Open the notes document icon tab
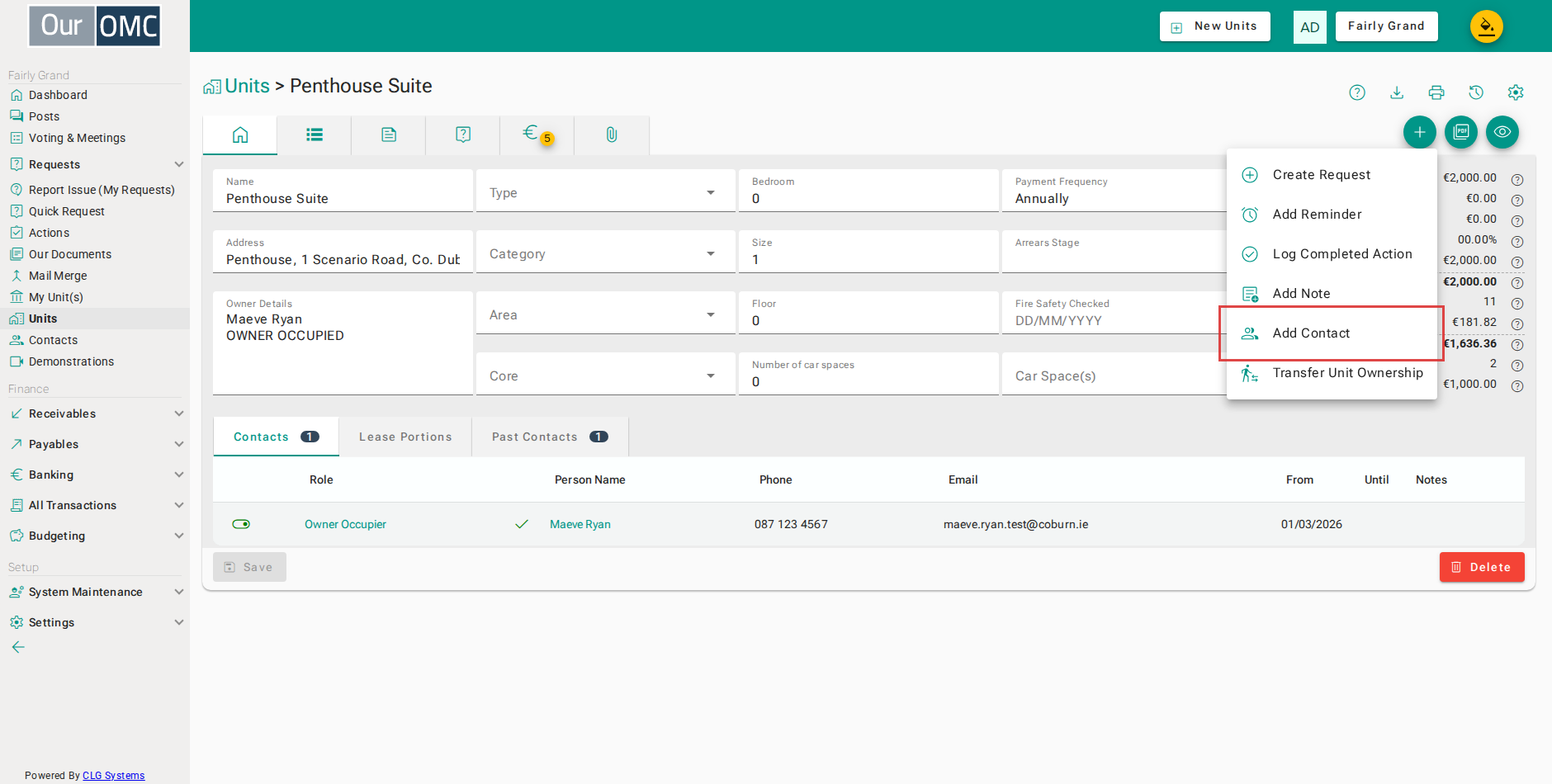This screenshot has height=784, width=1552. [x=389, y=135]
